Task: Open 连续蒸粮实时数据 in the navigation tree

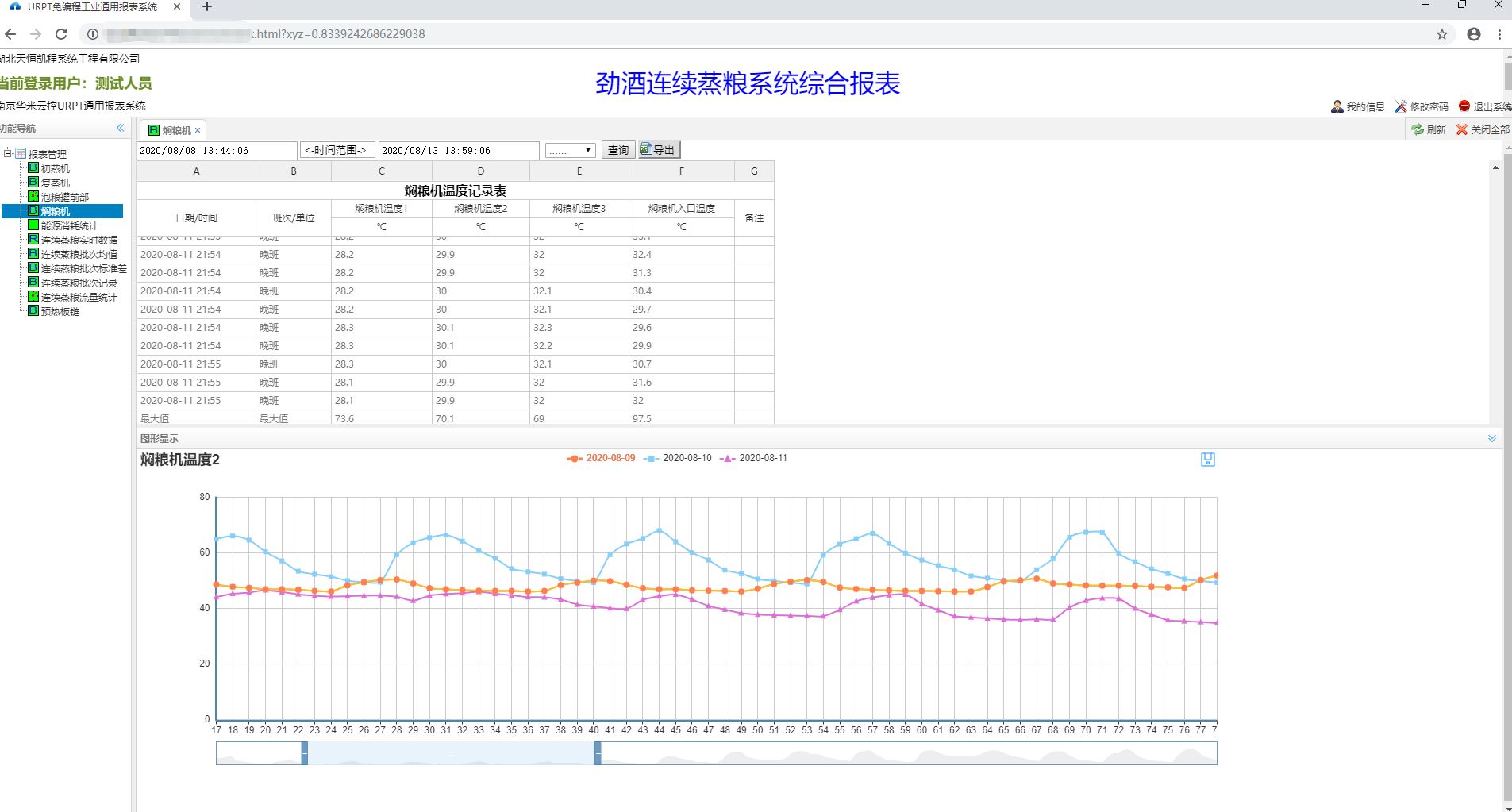Action: [79, 240]
